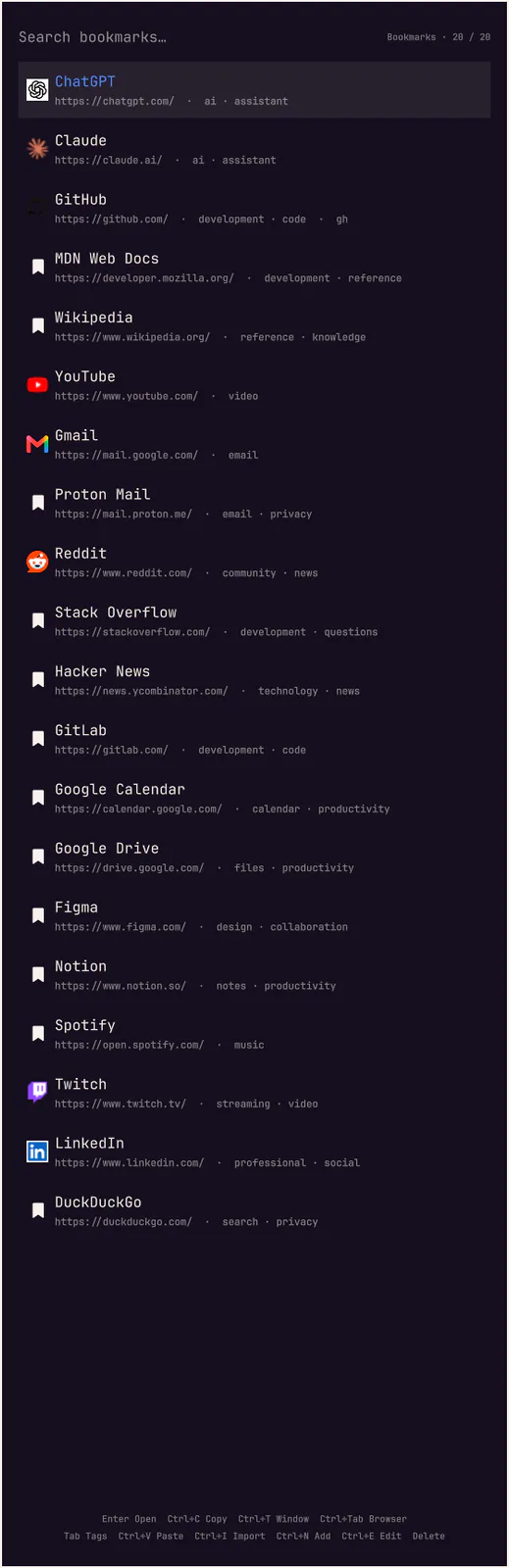This screenshot has width=509, height=1568.
Task: Click the LinkedIn logo icon
Action: [x=37, y=1151]
